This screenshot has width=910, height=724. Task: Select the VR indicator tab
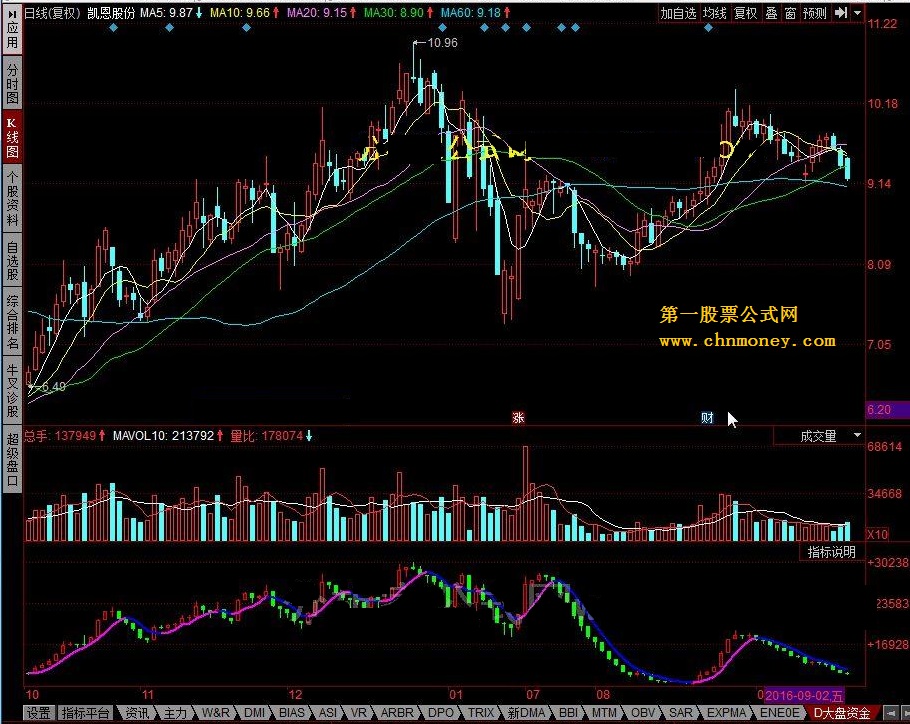(359, 713)
